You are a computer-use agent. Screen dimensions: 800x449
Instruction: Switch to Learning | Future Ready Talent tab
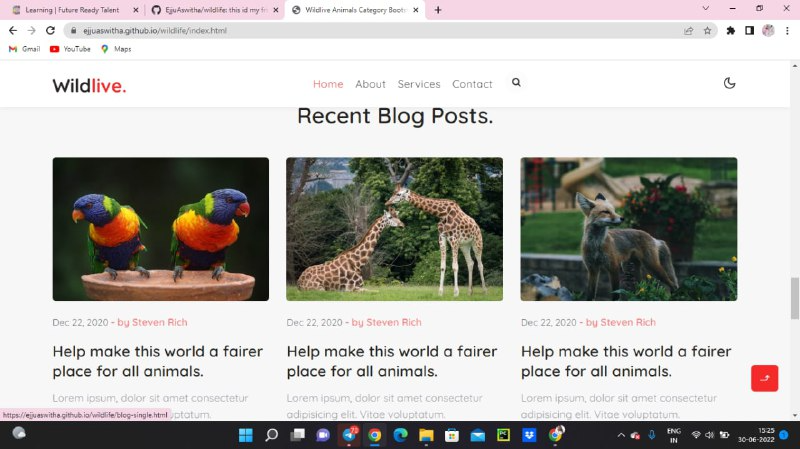pyautogui.click(x=71, y=10)
